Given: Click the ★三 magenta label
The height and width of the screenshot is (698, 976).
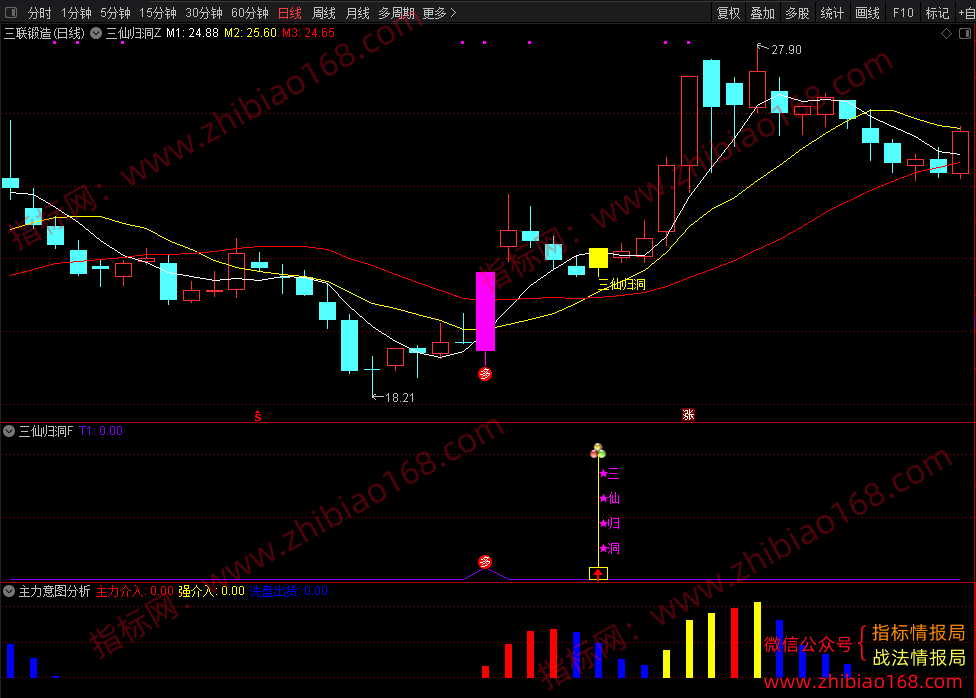Looking at the screenshot, I should tap(609, 474).
